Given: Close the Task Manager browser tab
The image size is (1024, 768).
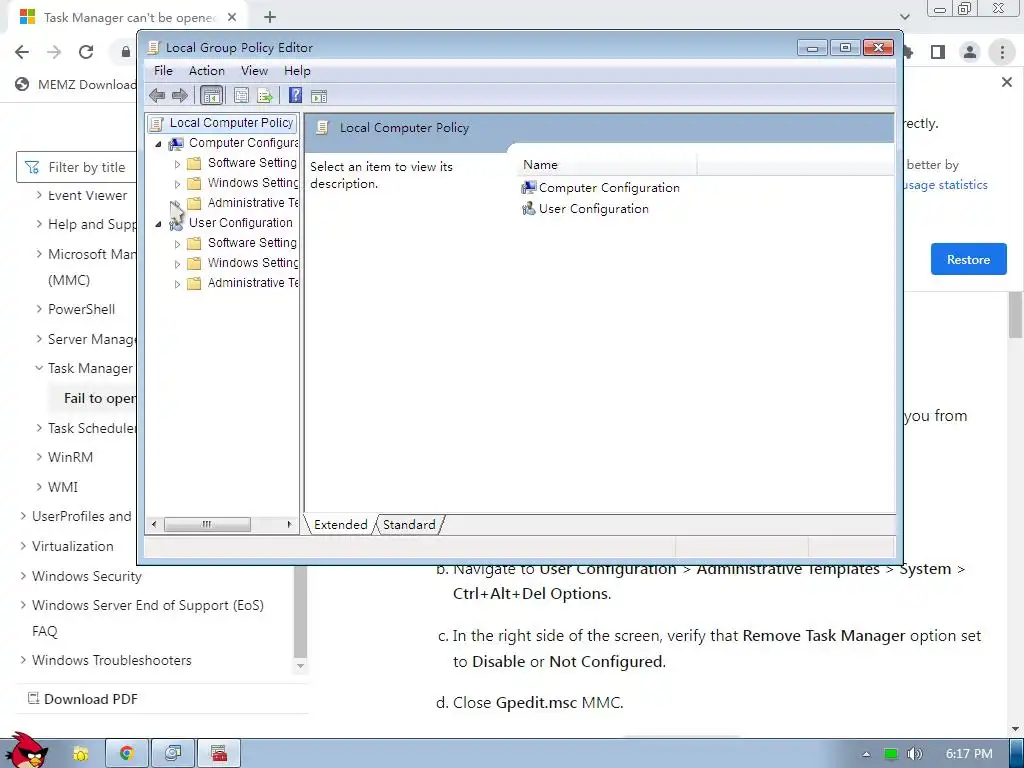Looking at the screenshot, I should coord(232,18).
